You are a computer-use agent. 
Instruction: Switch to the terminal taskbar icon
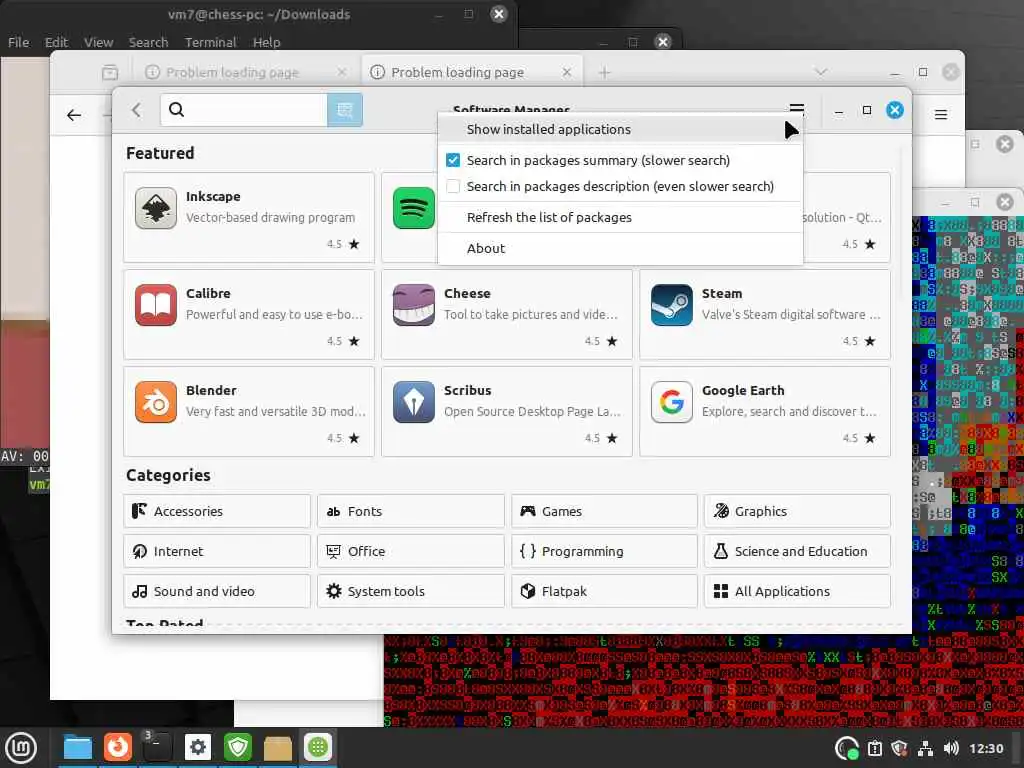click(x=157, y=747)
